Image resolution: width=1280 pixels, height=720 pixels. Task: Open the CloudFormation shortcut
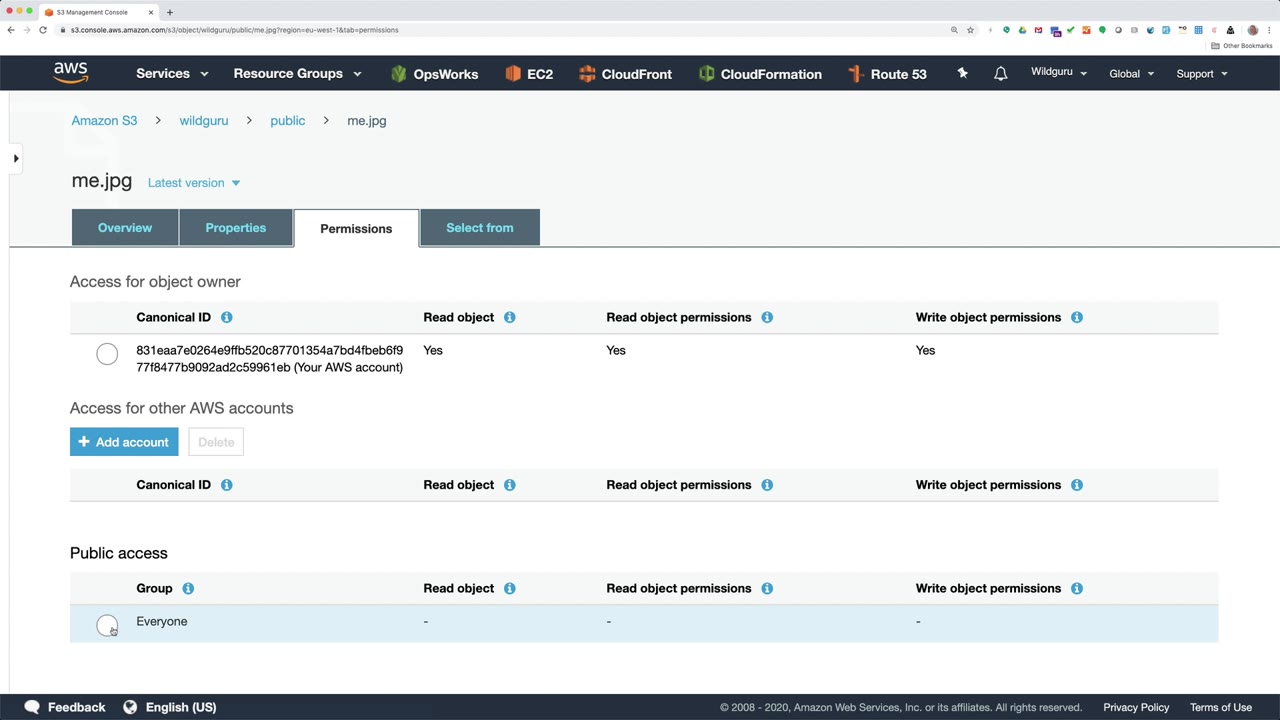click(760, 74)
